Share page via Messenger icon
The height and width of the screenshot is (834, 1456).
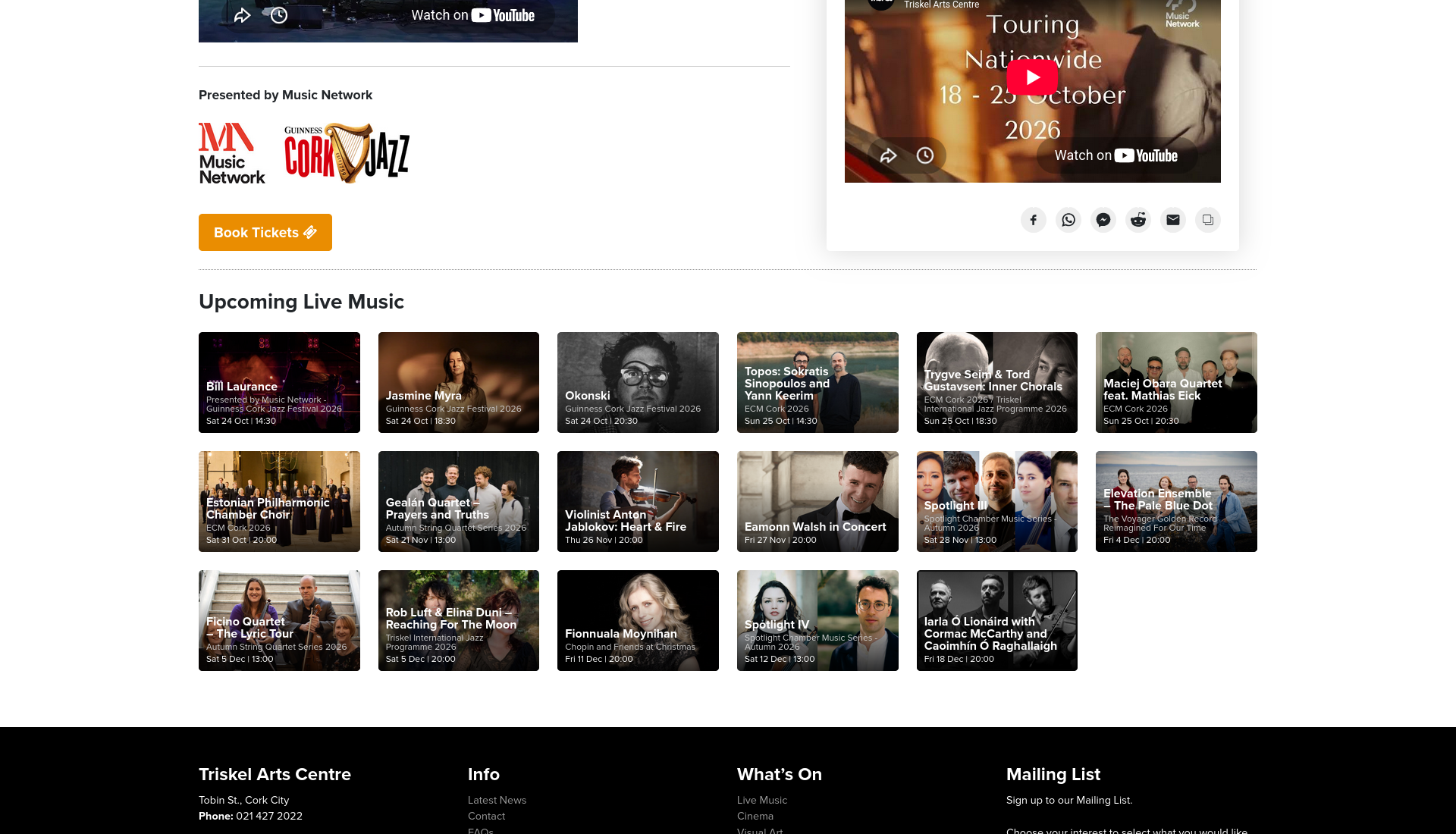pos(1103,220)
